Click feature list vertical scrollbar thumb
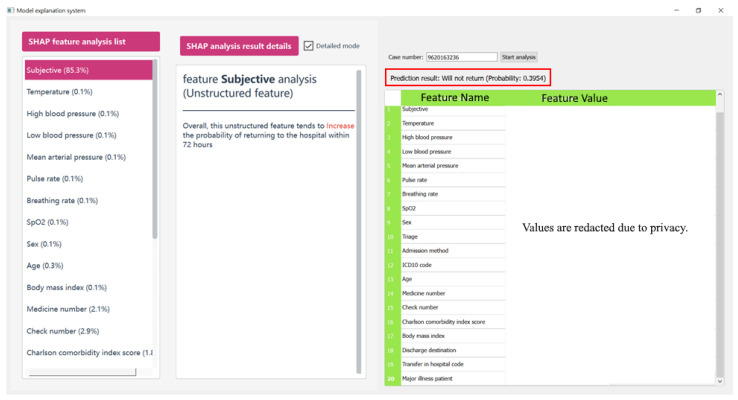738x400 pixels. (155, 148)
